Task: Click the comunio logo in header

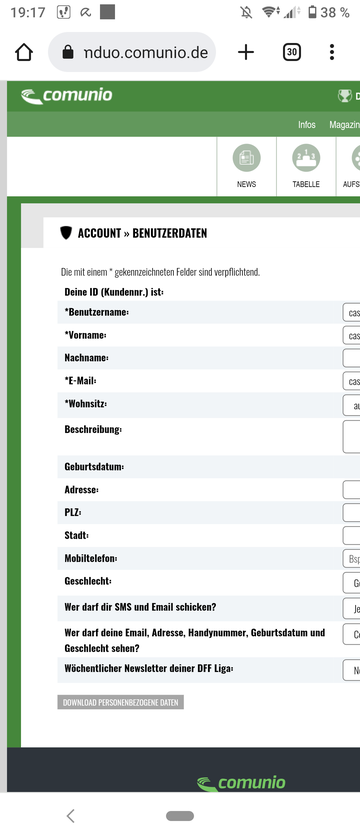Action: tap(66, 96)
